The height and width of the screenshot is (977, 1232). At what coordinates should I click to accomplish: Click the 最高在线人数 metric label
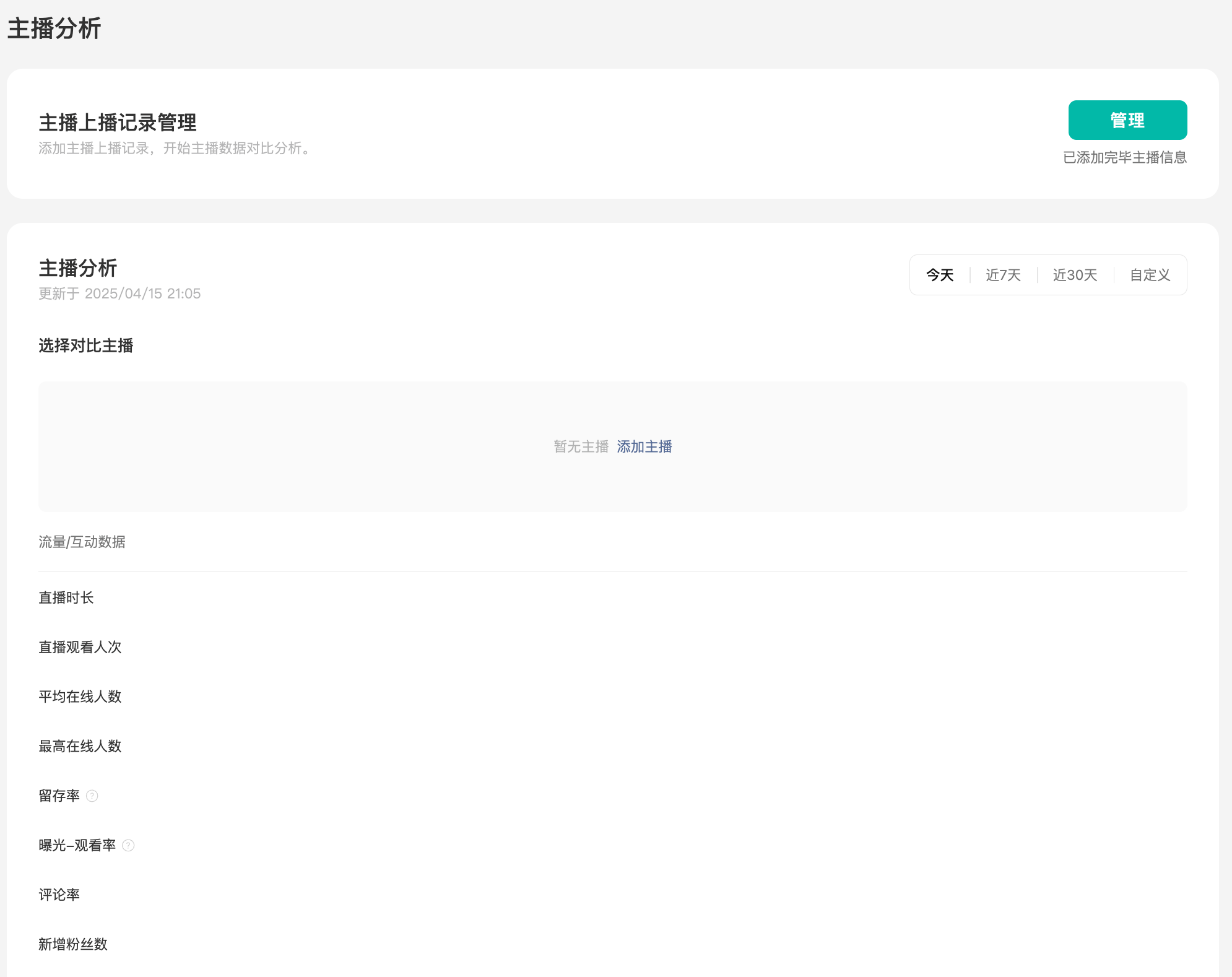point(80,746)
